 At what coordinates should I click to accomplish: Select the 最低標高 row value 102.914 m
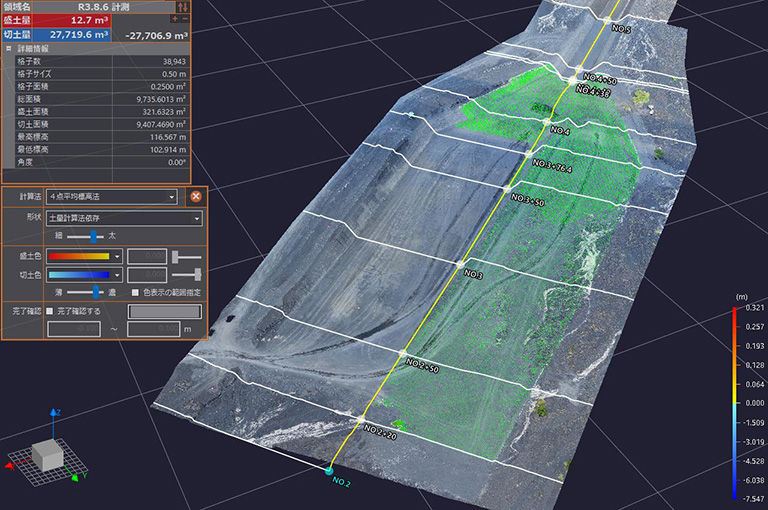[168, 149]
